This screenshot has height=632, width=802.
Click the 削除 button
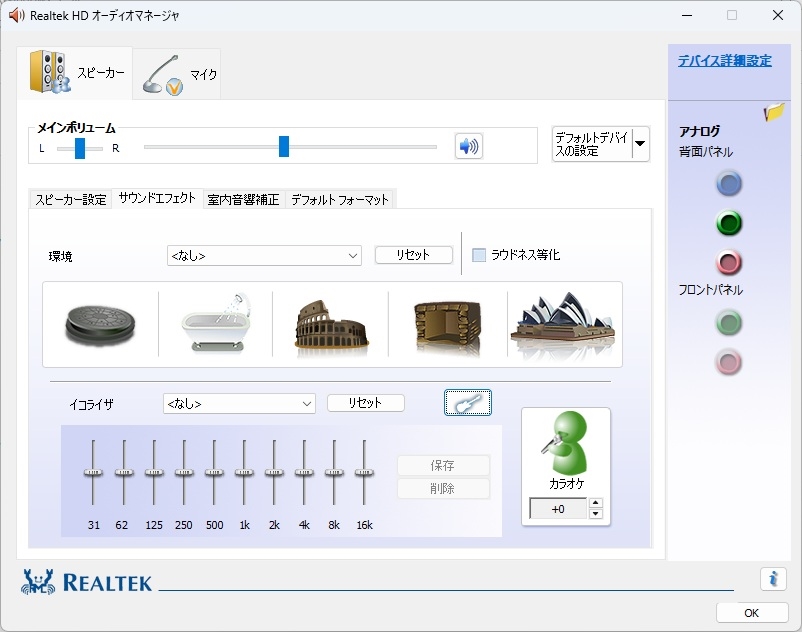tap(443, 488)
